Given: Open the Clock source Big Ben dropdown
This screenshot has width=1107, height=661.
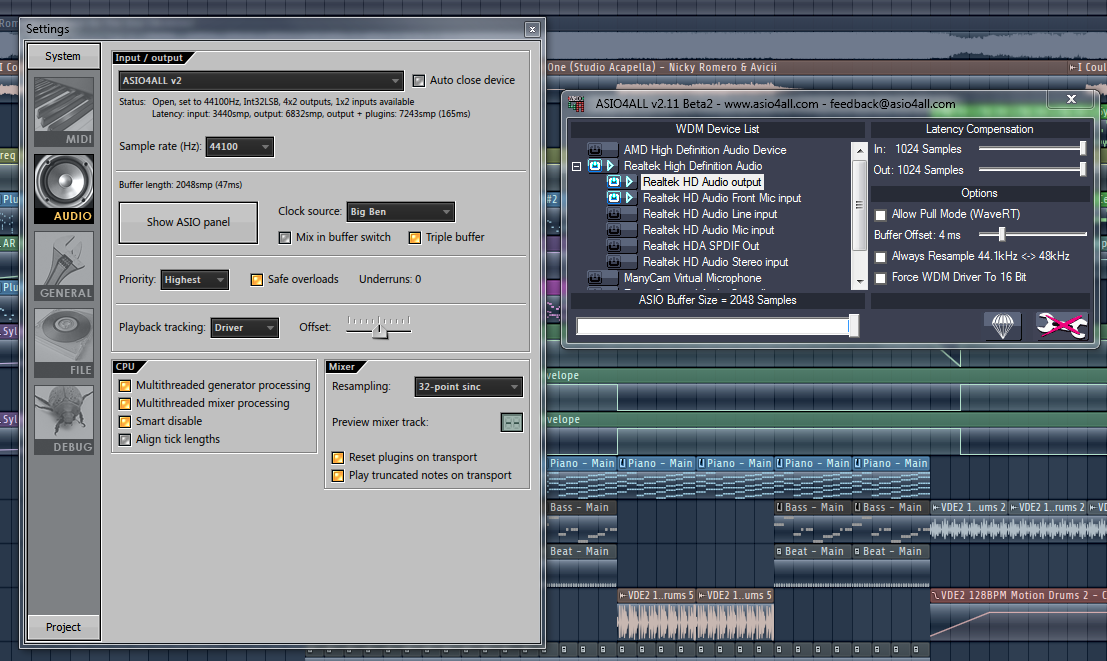Looking at the screenshot, I should coord(400,212).
